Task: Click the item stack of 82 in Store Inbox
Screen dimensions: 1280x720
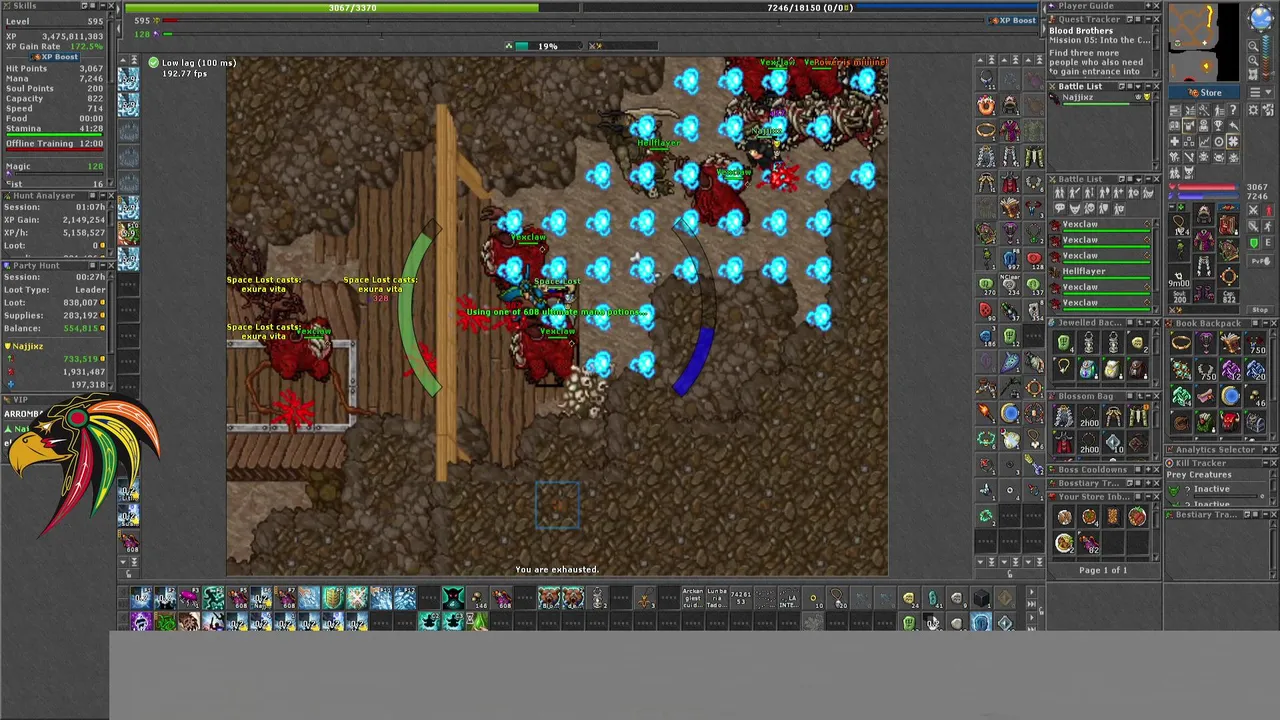Action: click(x=1089, y=543)
